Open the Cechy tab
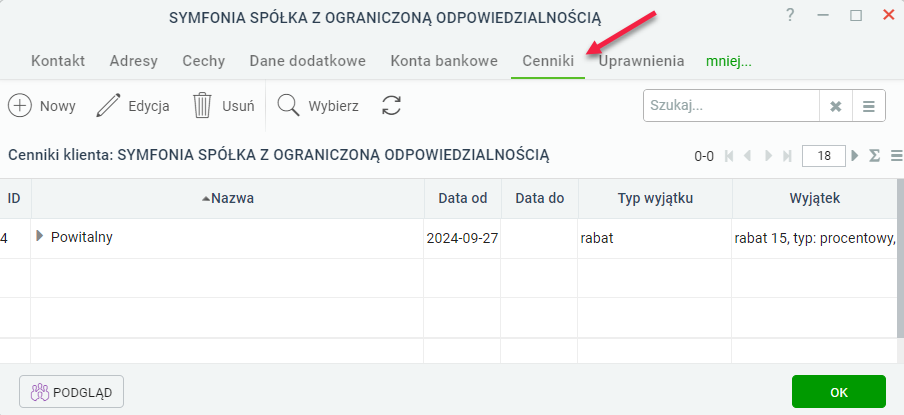The image size is (904, 415). pyautogui.click(x=204, y=61)
